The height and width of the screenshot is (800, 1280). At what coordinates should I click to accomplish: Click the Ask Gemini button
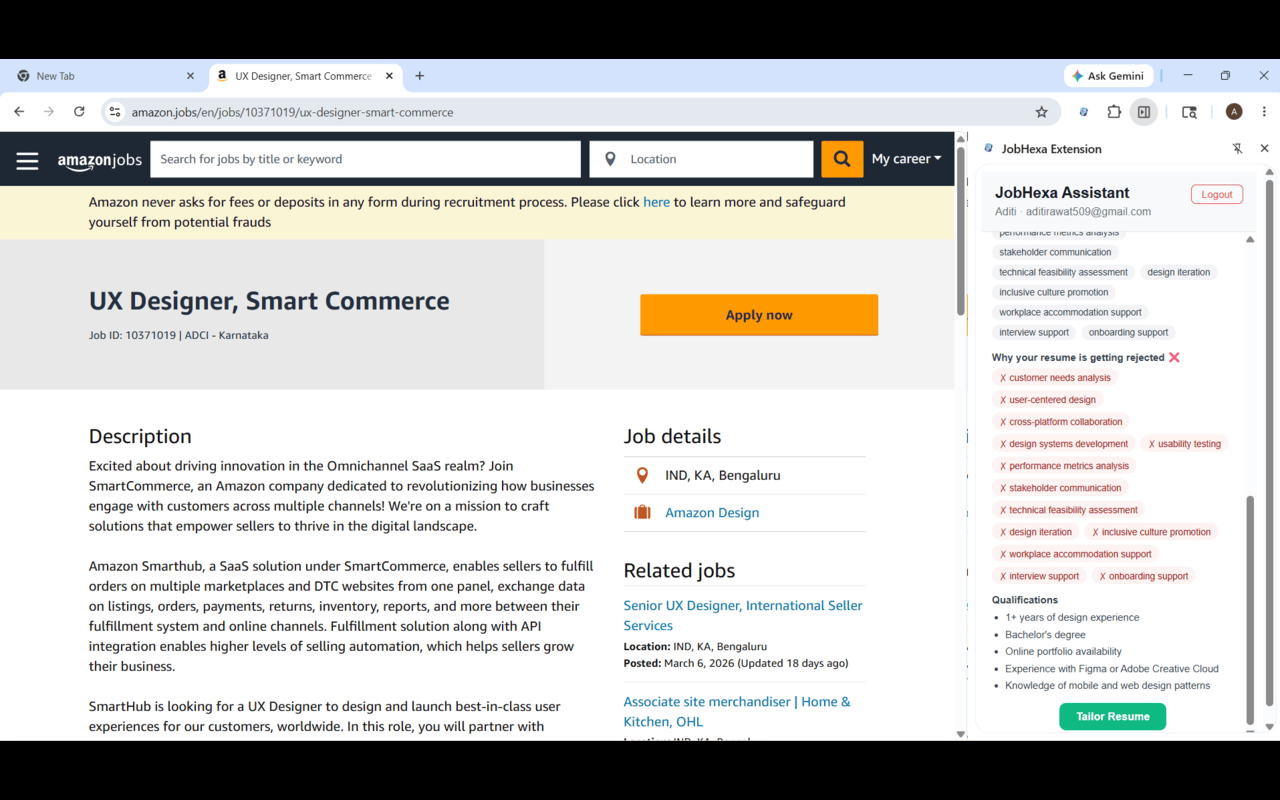pyautogui.click(x=1108, y=76)
